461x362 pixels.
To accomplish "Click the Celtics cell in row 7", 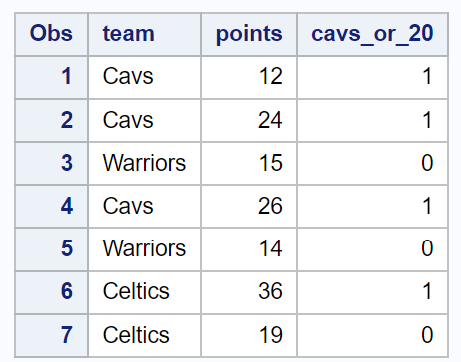I will click(145, 335).
